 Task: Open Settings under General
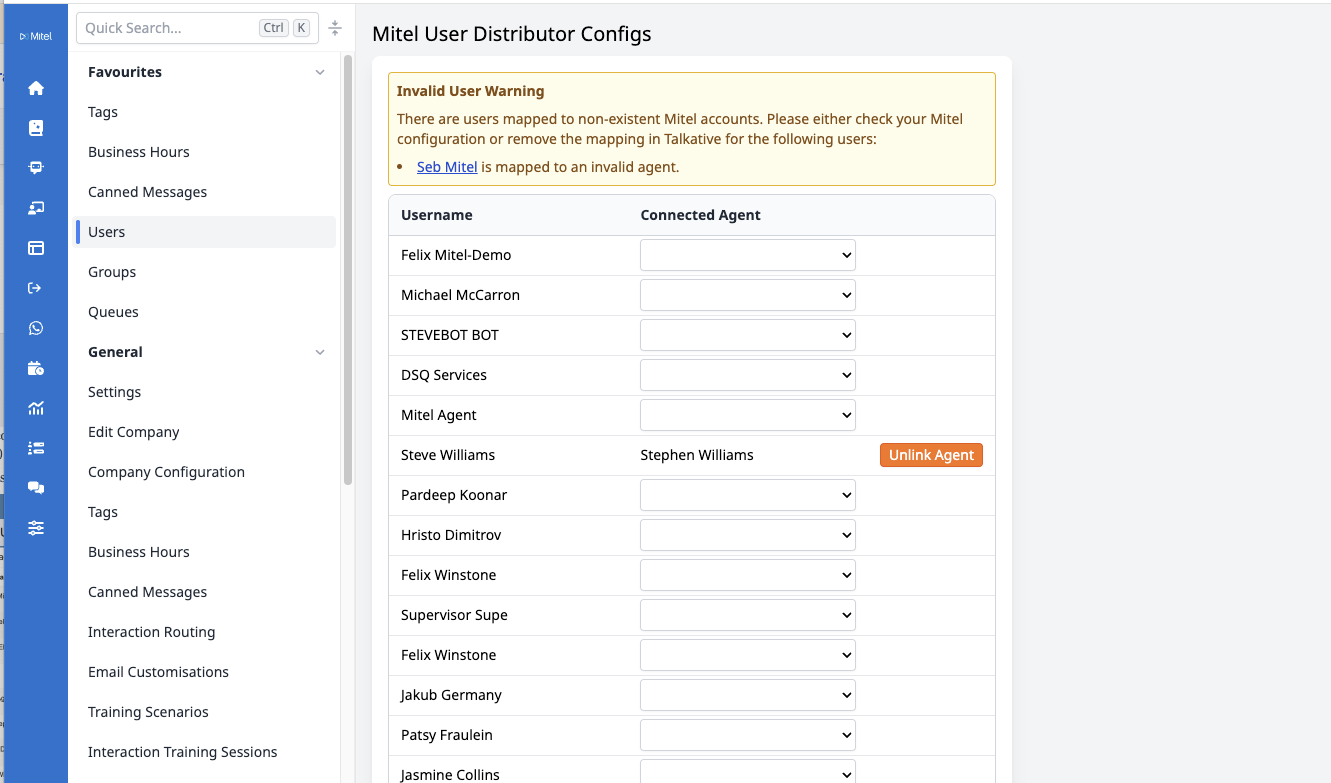(115, 392)
